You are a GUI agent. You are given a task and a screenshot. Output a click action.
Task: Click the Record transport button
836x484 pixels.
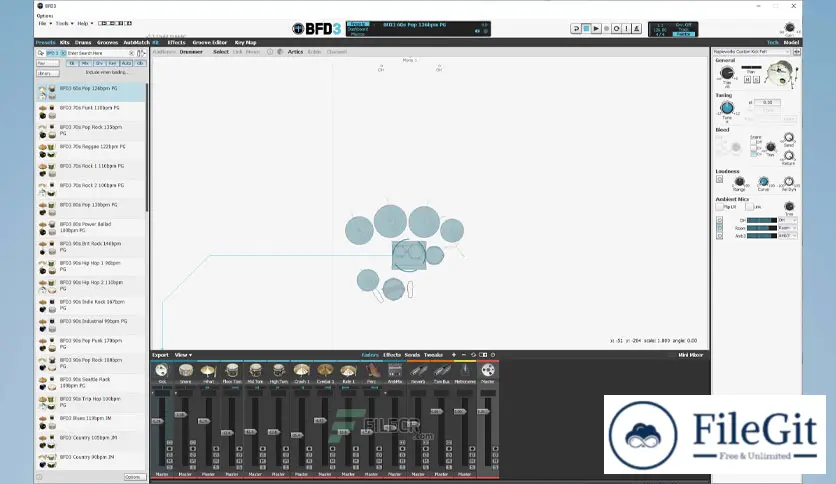[606, 29]
